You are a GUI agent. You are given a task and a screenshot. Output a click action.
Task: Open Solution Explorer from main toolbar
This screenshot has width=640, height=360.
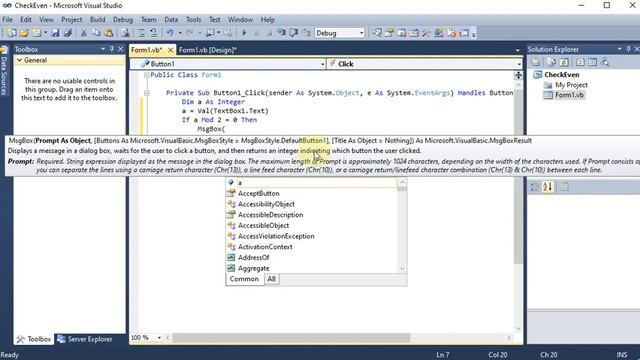coord(376,33)
